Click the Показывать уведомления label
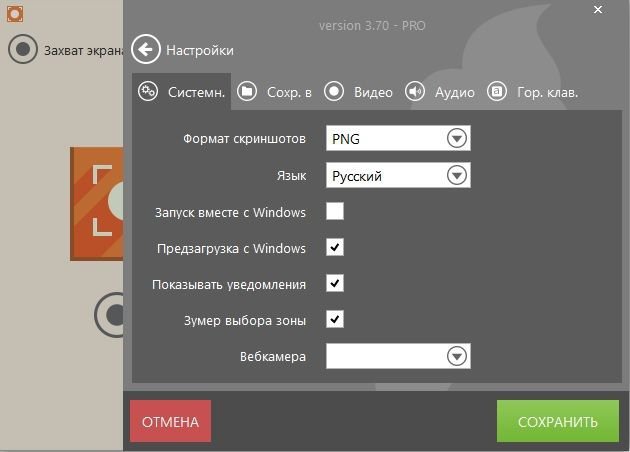This screenshot has height=452, width=630. point(229,284)
